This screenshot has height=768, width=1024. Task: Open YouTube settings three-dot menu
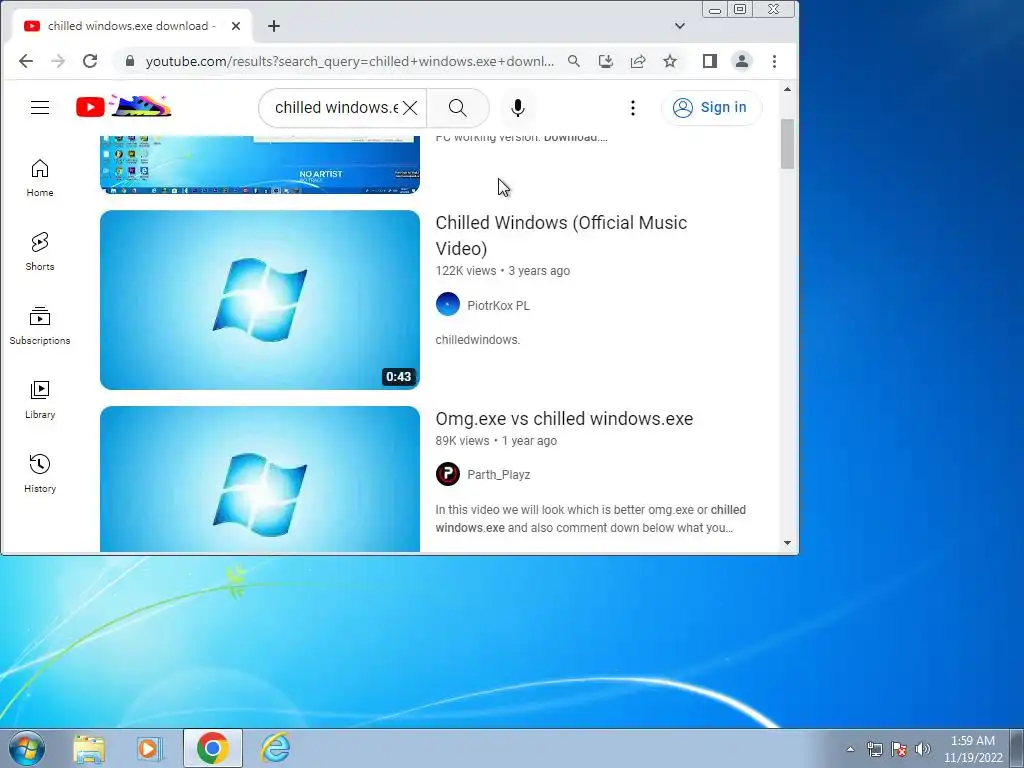point(633,108)
